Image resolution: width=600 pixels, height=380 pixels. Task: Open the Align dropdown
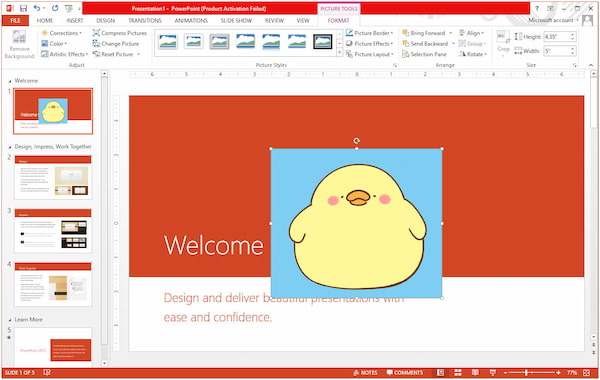pos(471,33)
